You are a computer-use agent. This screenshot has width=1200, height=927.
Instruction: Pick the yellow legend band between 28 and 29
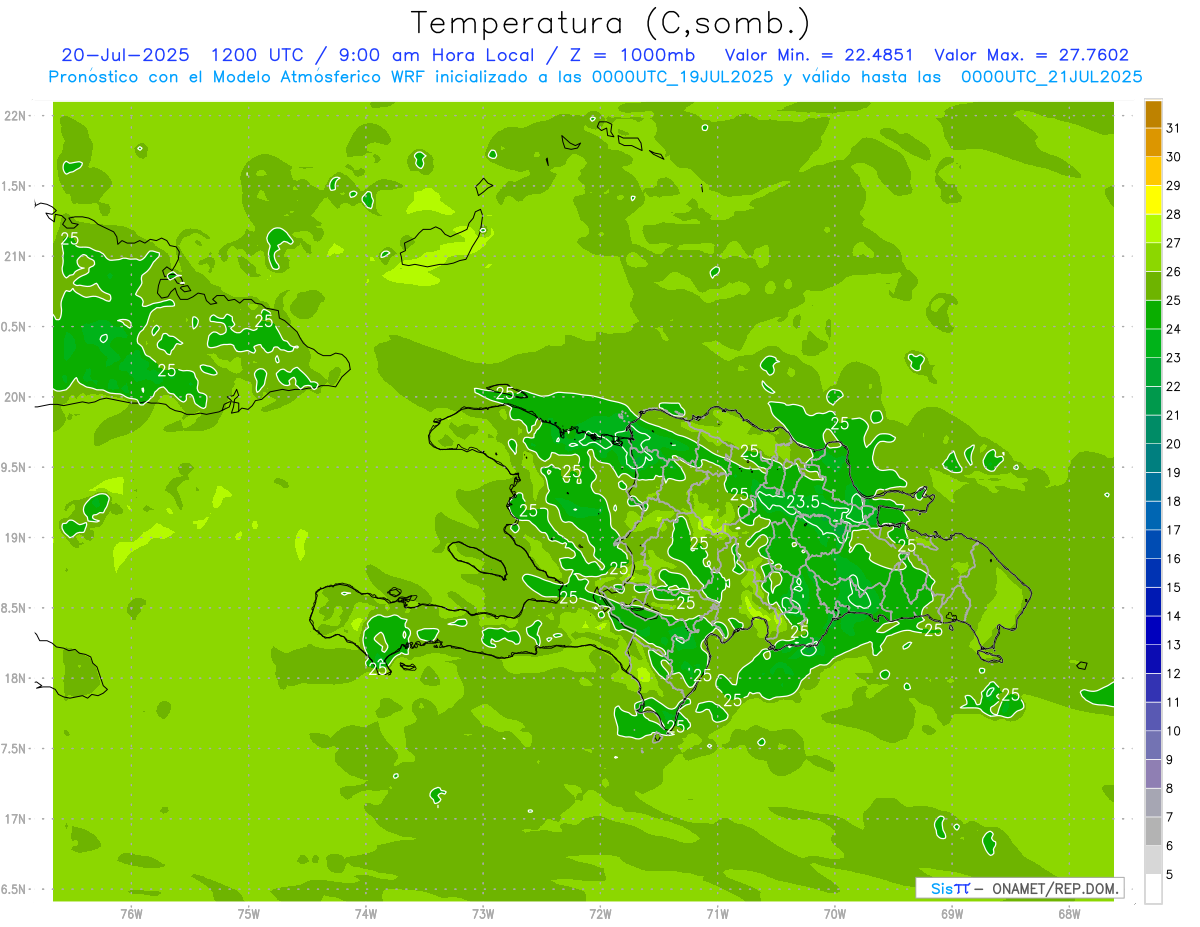[1153, 200]
